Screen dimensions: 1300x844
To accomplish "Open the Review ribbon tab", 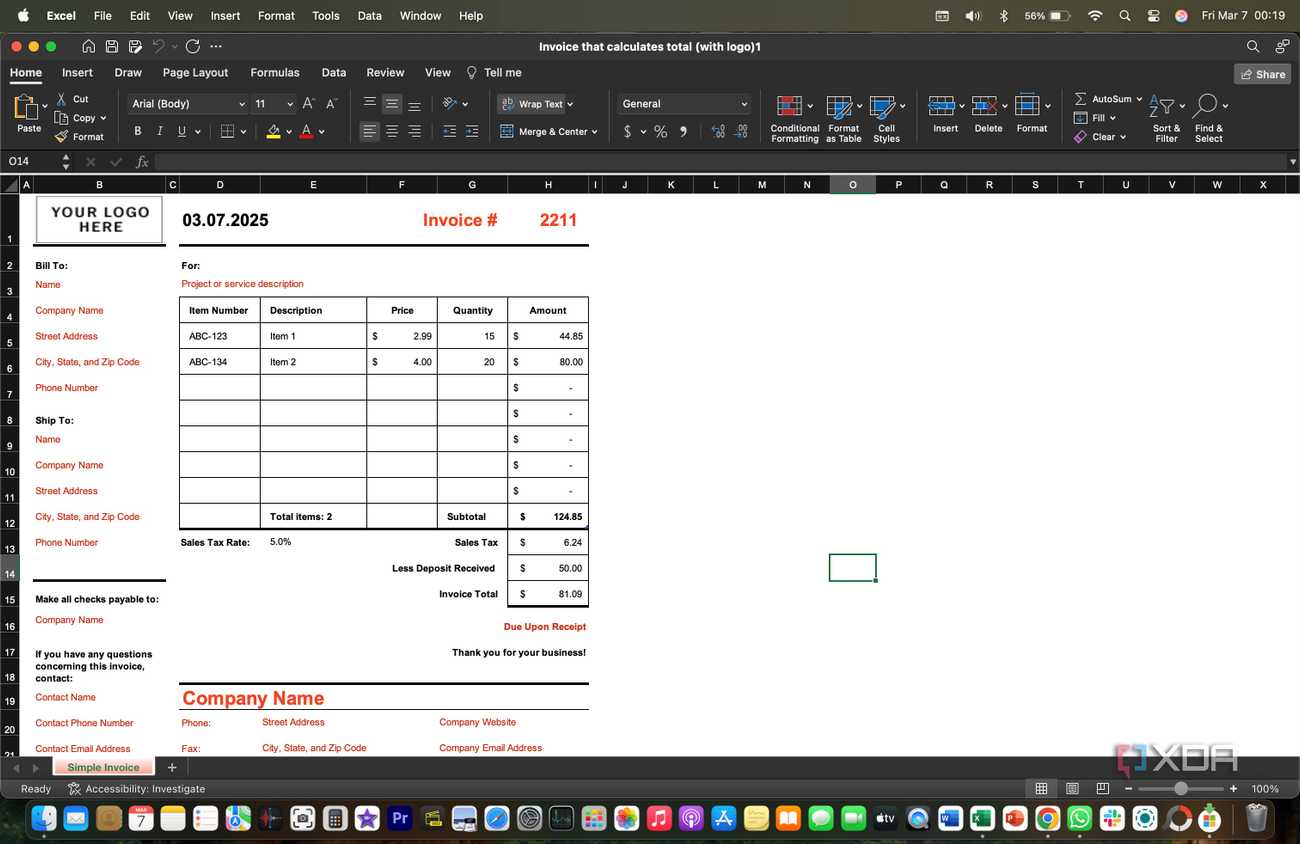I will click(385, 72).
